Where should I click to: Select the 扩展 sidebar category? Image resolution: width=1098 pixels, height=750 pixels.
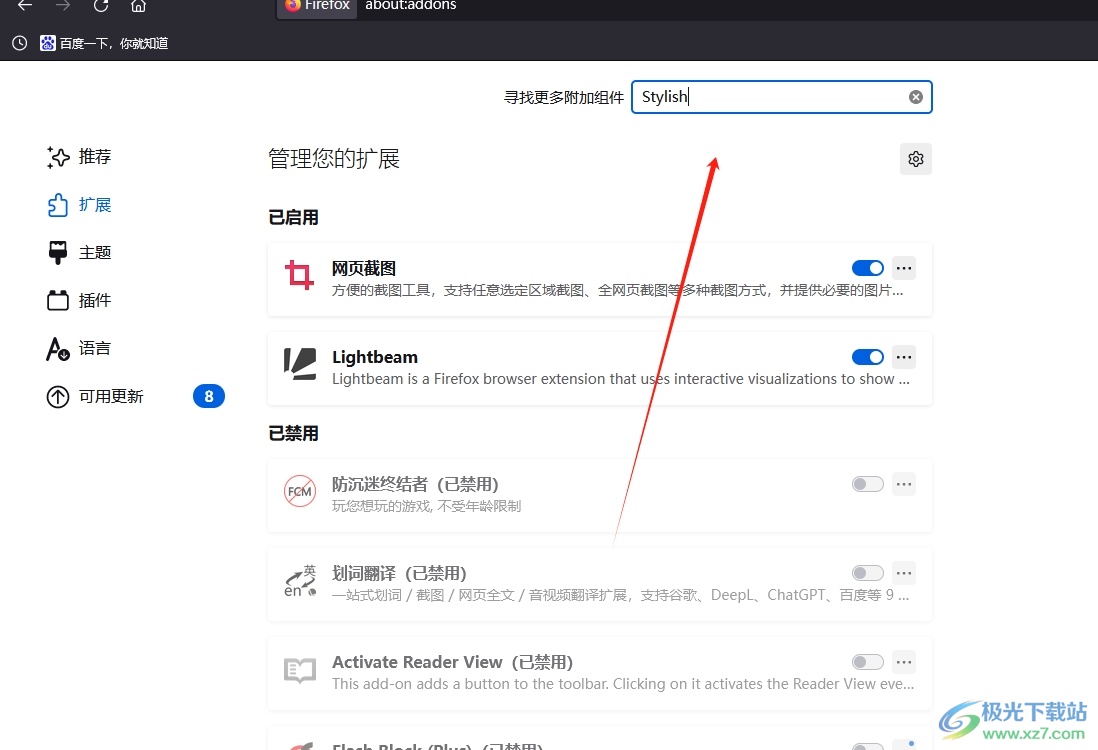coord(79,204)
